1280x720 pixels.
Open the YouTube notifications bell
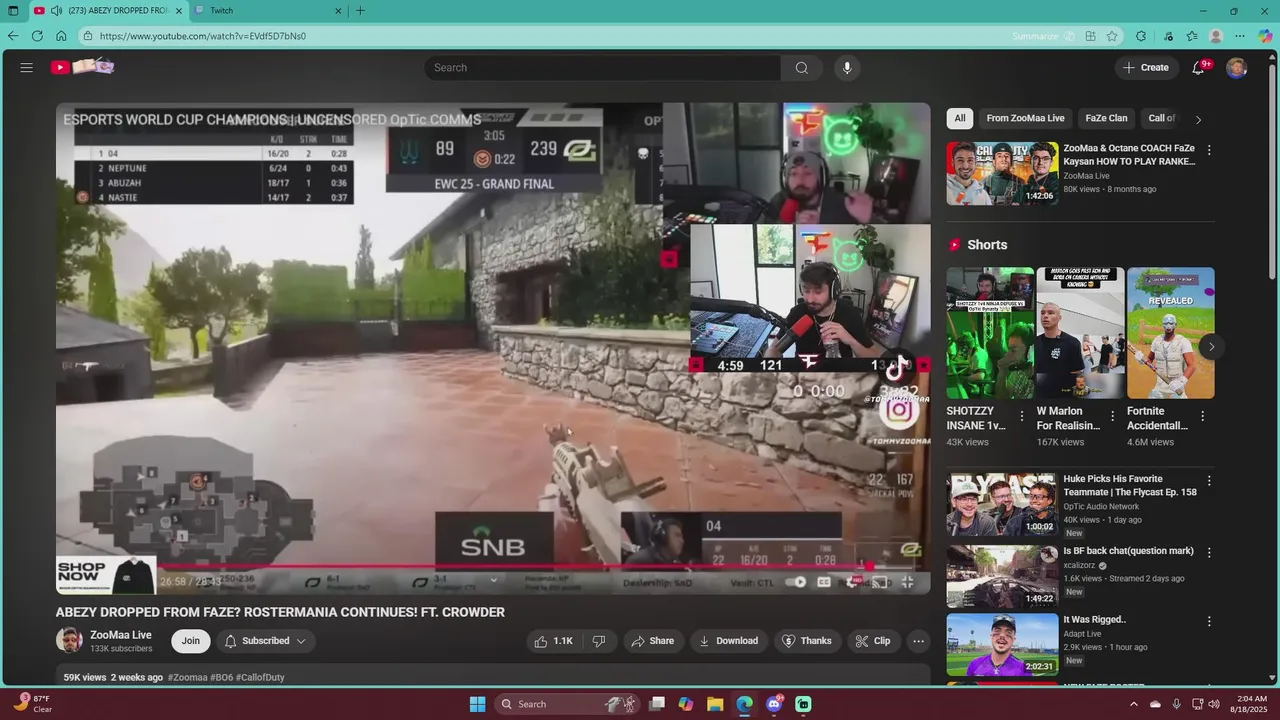tap(1198, 67)
